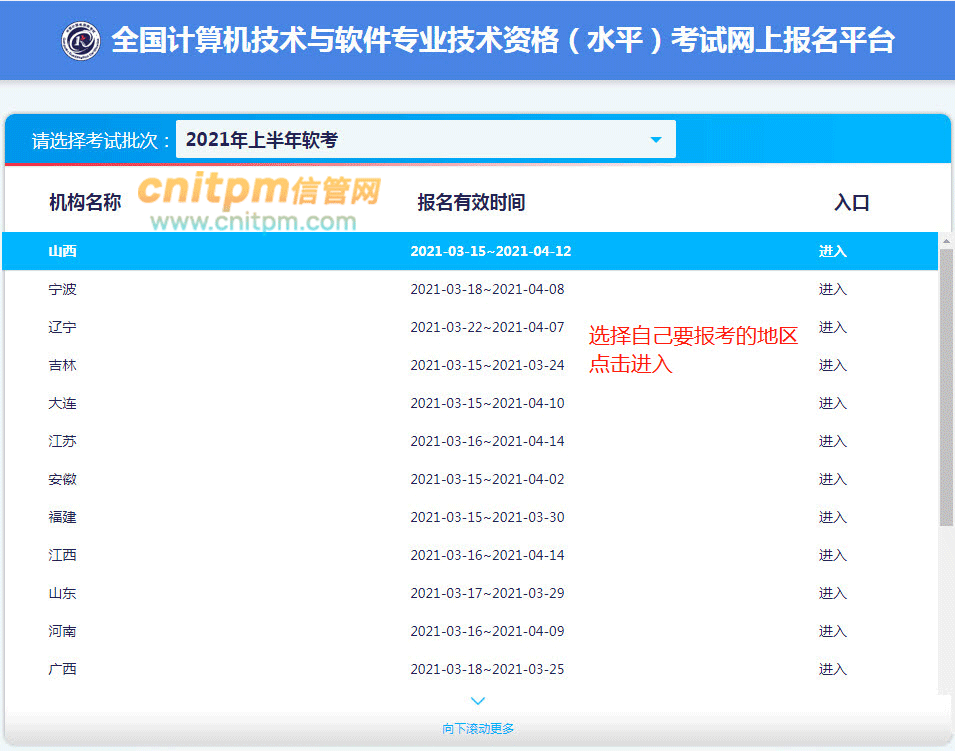Expand more rows via 向下滚动更多 chevron

click(x=477, y=700)
